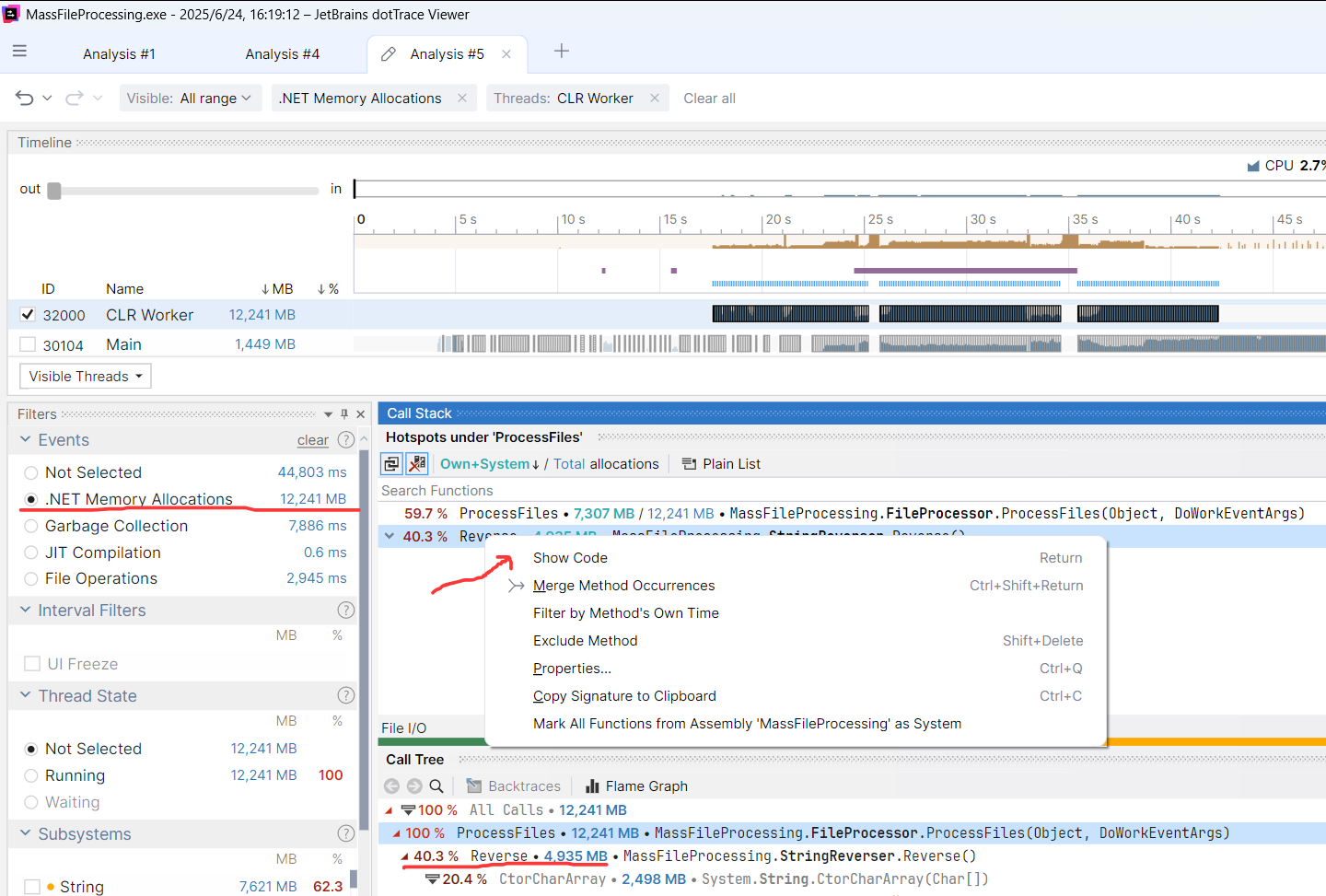This screenshot has height=896, width=1326.
Task: Toggle the system functions hiding icon
Action: pos(417,464)
